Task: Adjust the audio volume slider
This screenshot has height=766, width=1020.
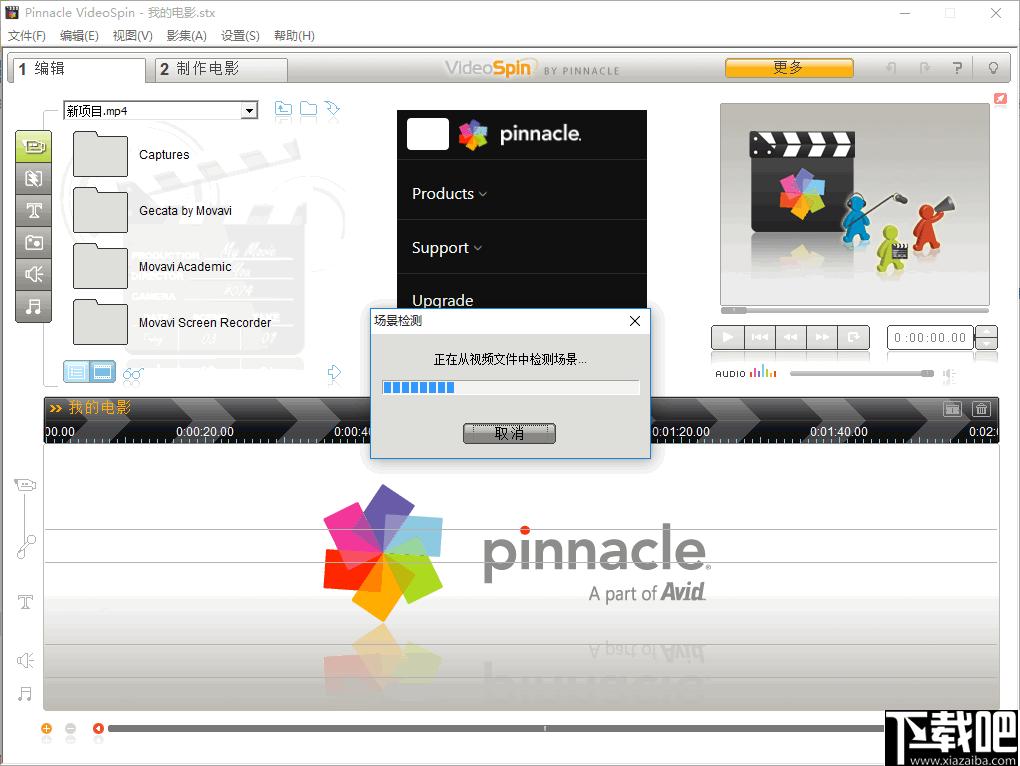Action: (x=862, y=373)
